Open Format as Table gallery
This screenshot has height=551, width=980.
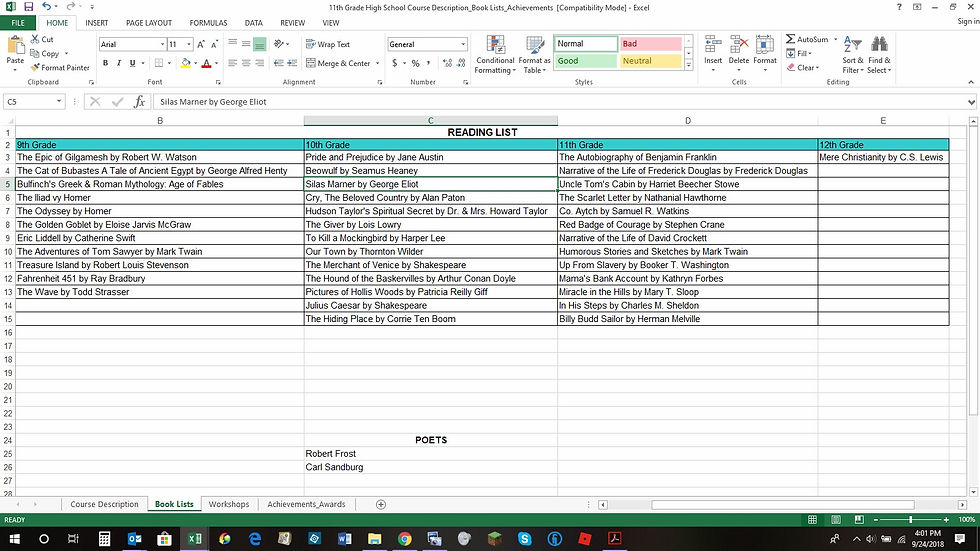pyautogui.click(x=534, y=54)
